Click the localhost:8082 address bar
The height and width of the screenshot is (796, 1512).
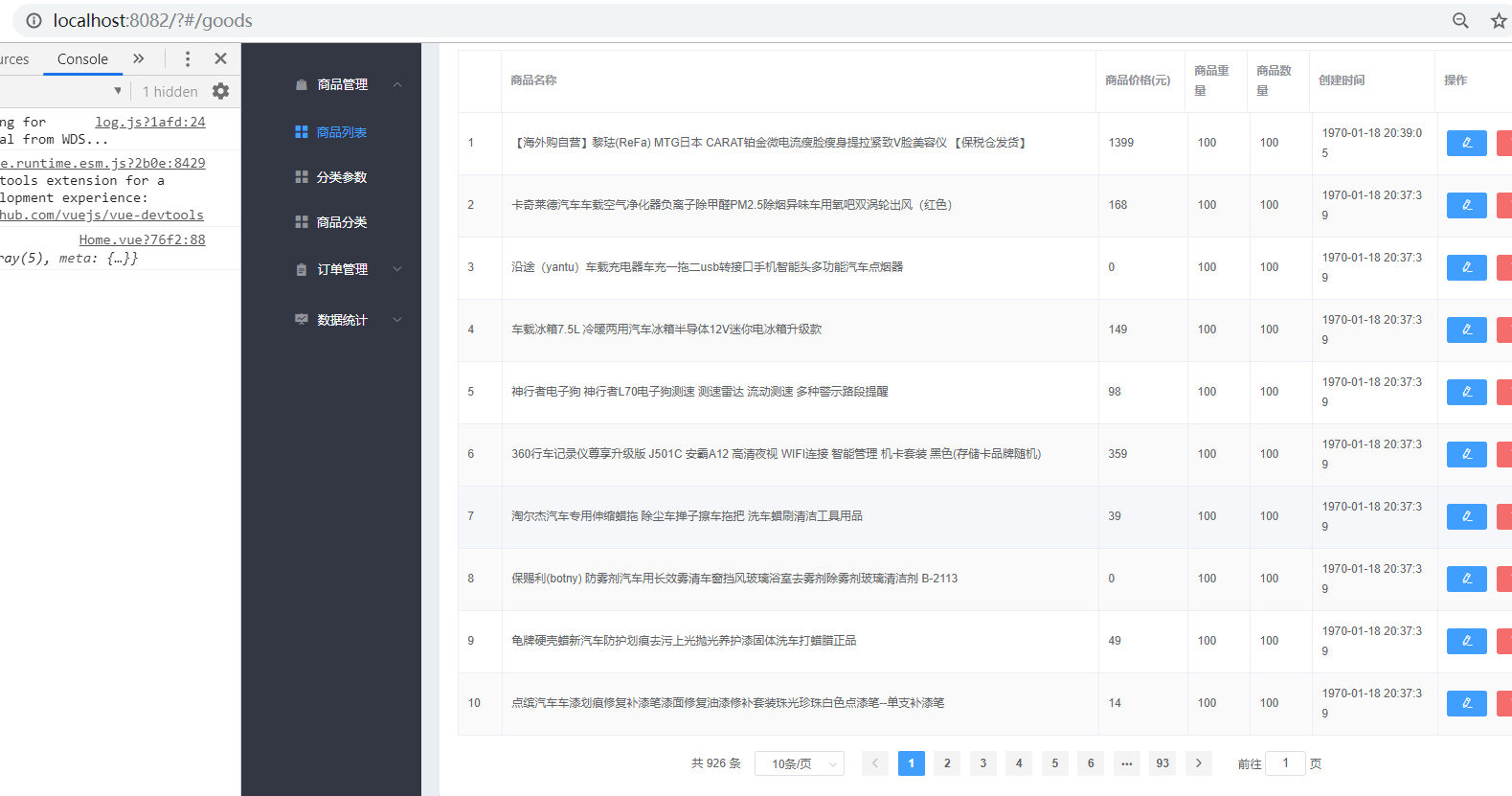tap(153, 20)
